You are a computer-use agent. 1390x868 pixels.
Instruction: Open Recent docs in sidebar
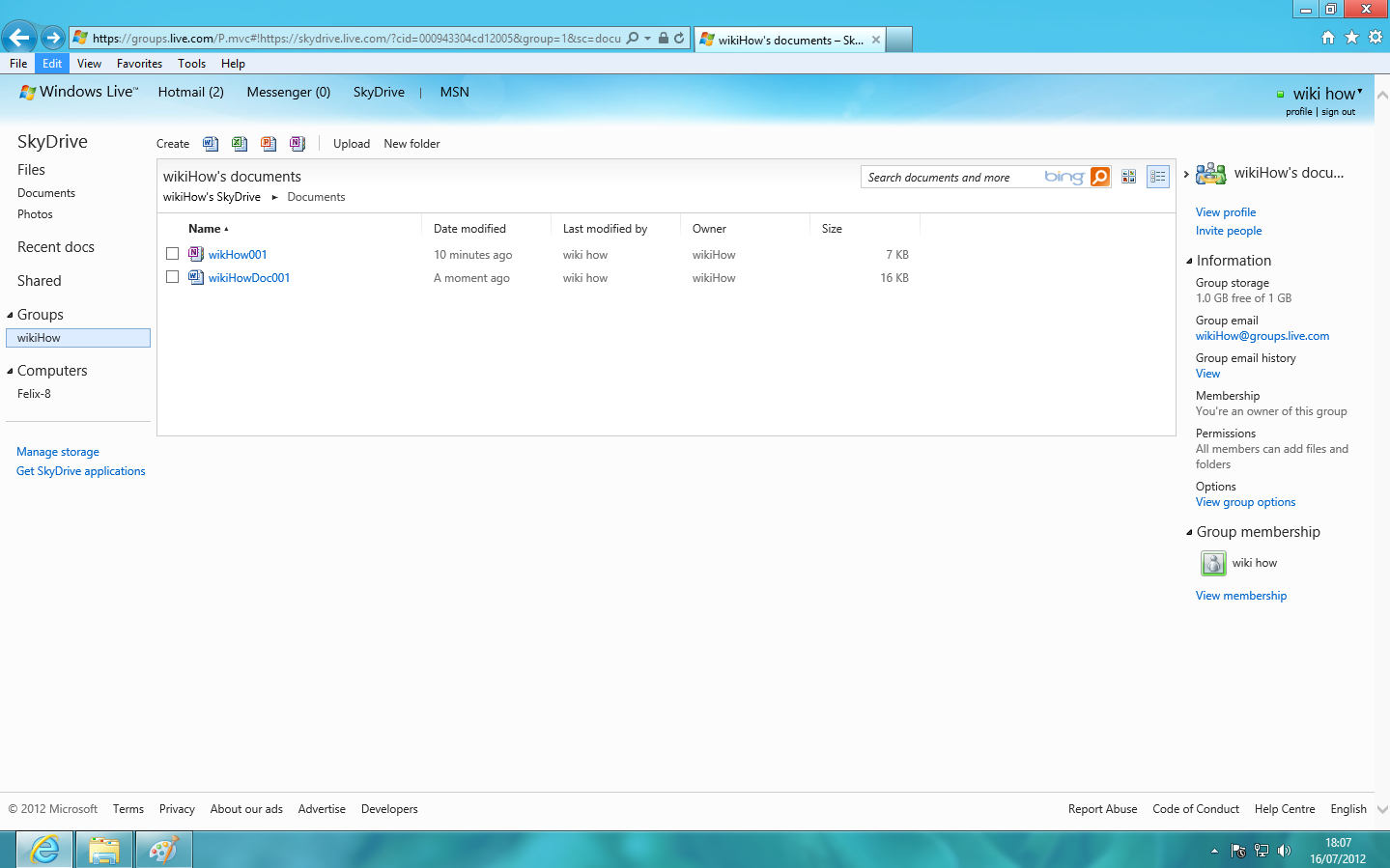pyautogui.click(x=56, y=247)
